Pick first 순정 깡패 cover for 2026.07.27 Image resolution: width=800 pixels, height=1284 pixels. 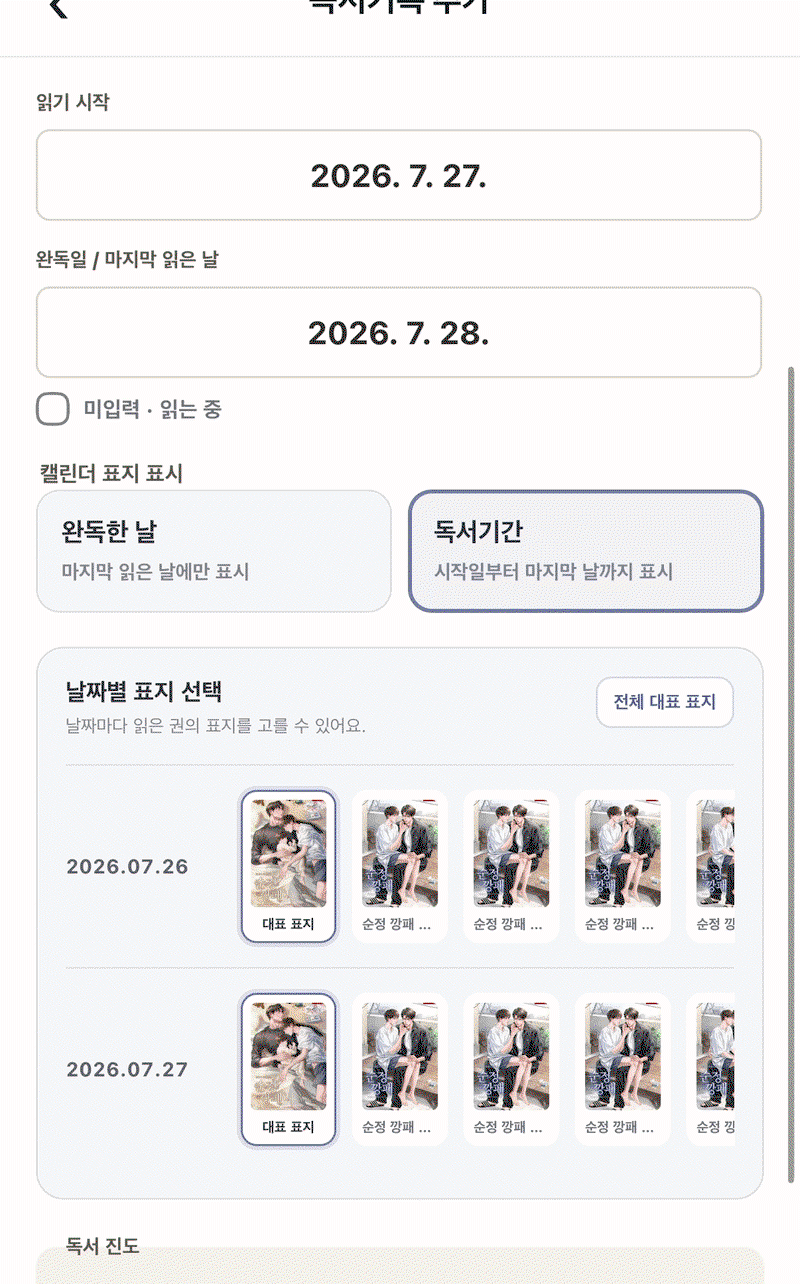click(400, 1069)
